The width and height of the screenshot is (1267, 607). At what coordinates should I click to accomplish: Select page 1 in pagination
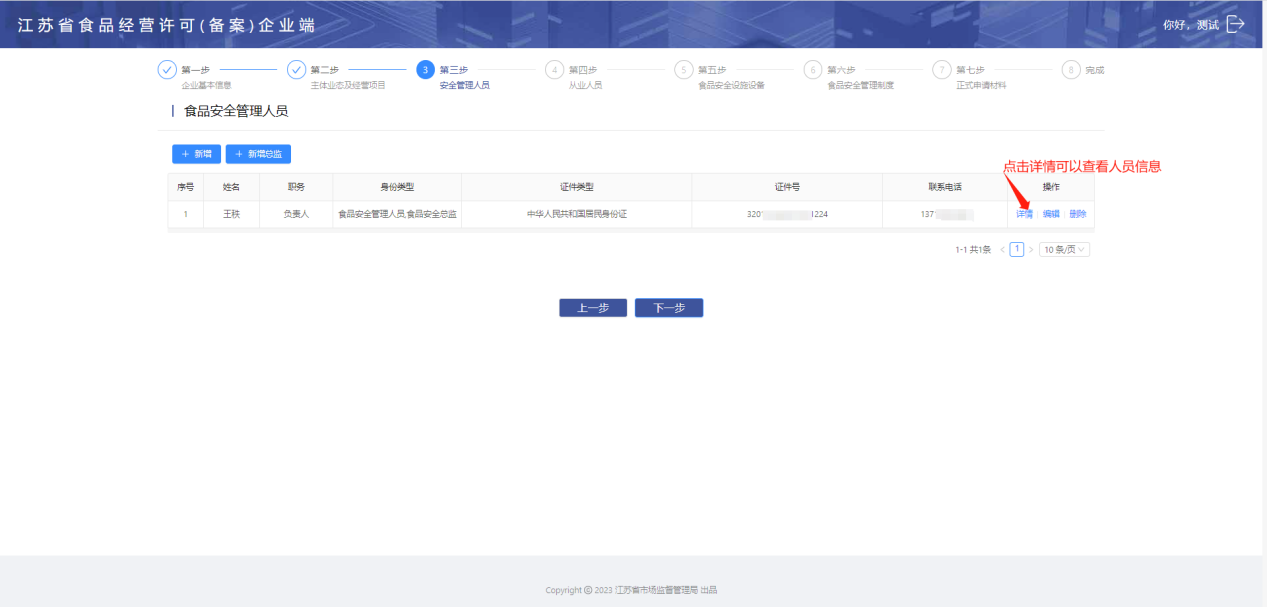(x=1017, y=249)
